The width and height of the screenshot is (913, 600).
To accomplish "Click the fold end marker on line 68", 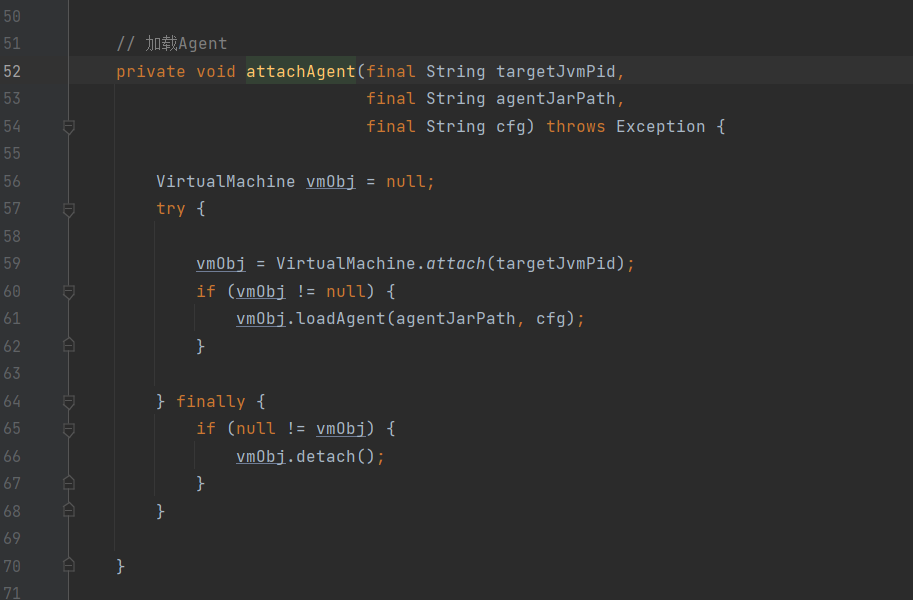I will [x=69, y=511].
